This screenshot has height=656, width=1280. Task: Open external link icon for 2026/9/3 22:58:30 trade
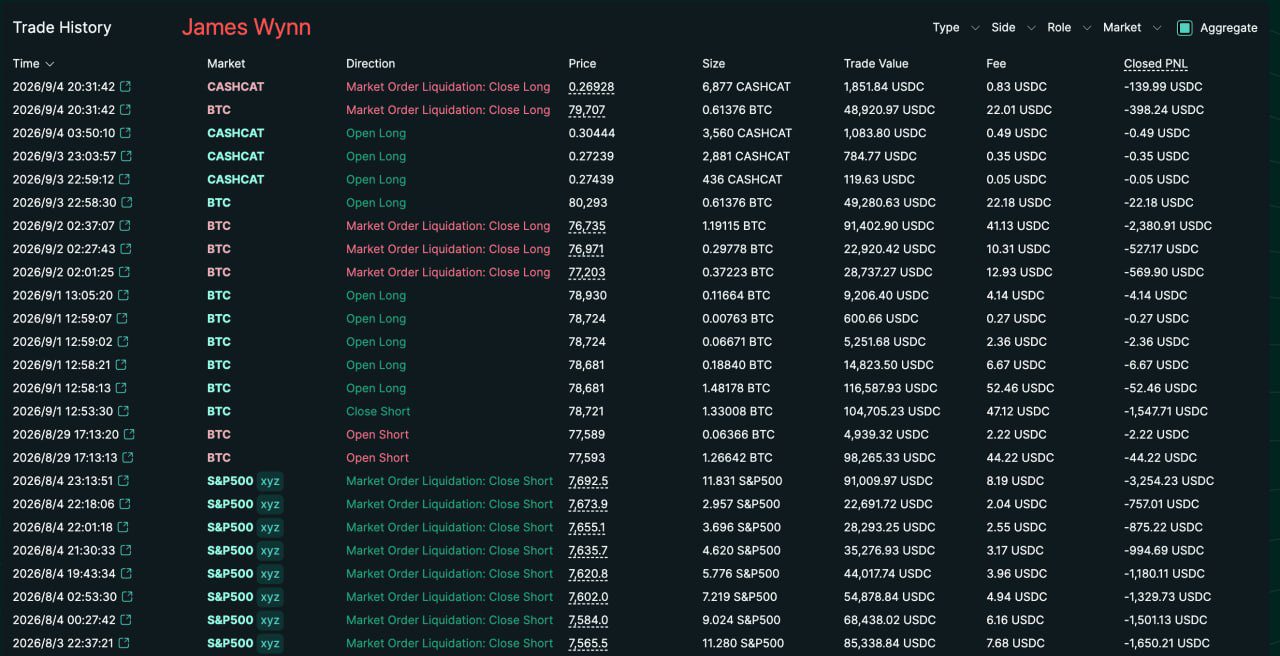(126, 203)
